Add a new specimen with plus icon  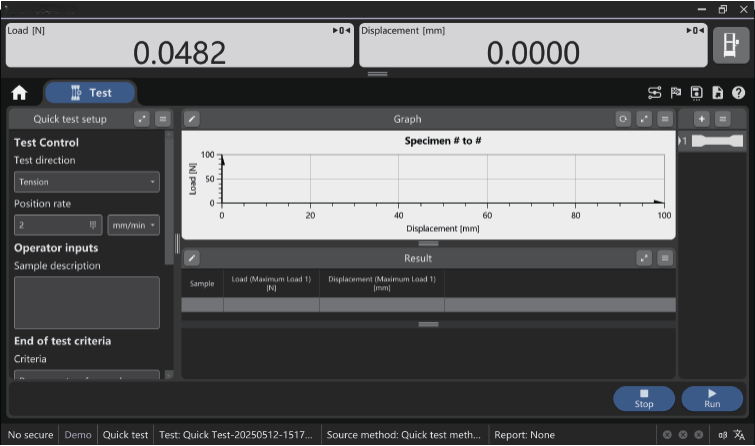pos(701,119)
